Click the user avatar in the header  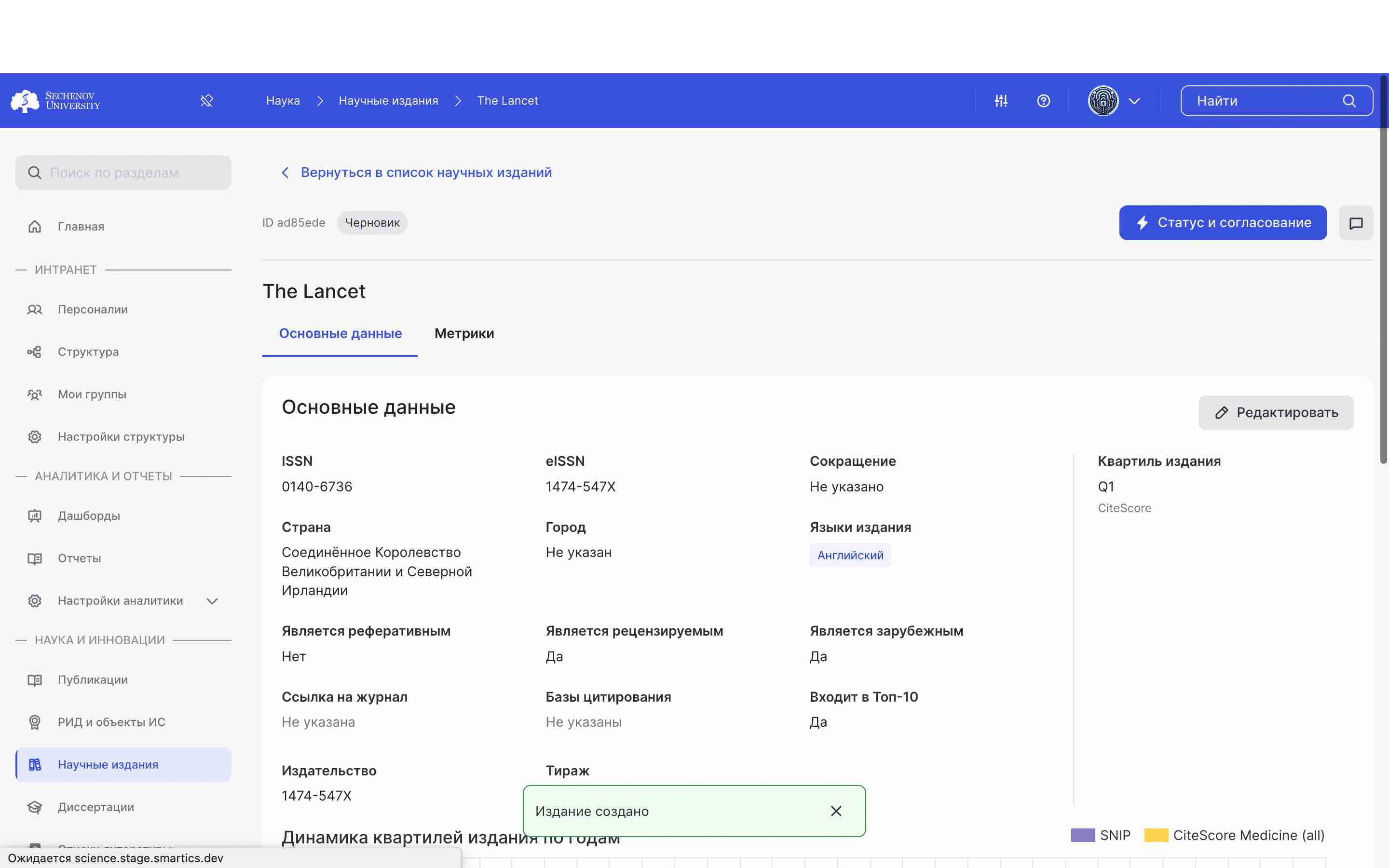1103,100
